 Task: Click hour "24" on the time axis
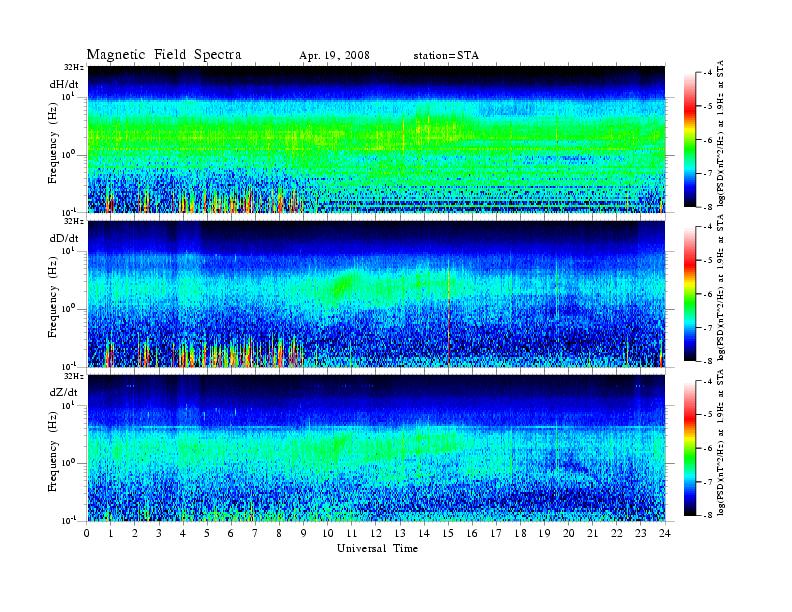(x=665, y=533)
